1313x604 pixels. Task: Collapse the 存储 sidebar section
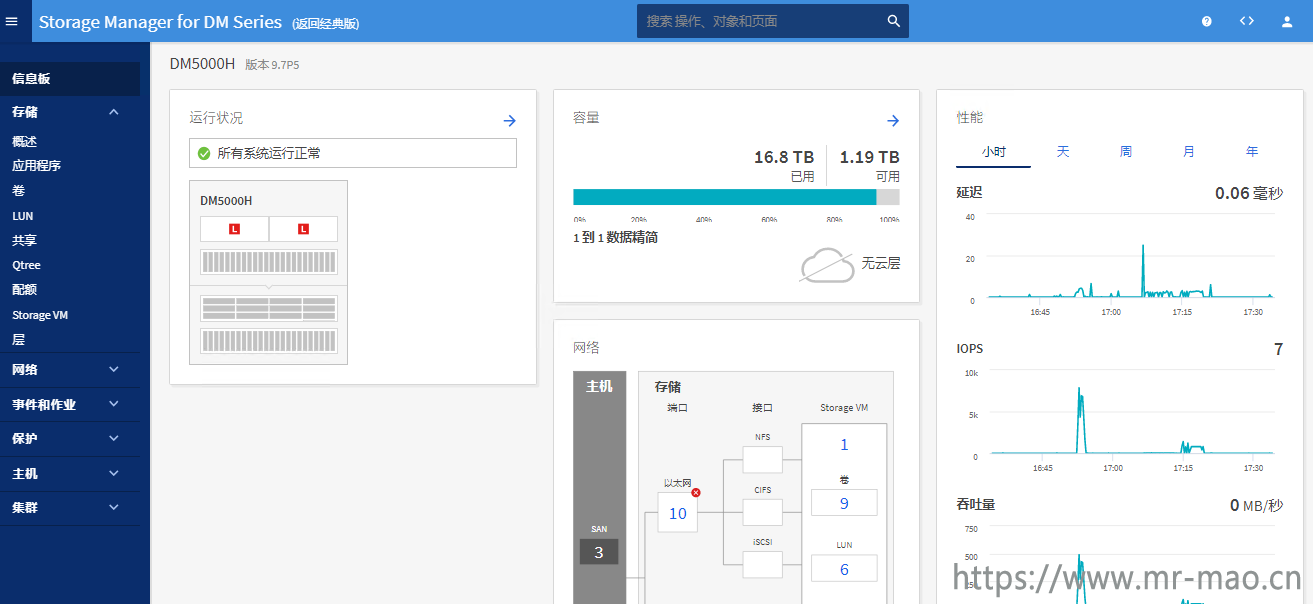click(x=114, y=112)
